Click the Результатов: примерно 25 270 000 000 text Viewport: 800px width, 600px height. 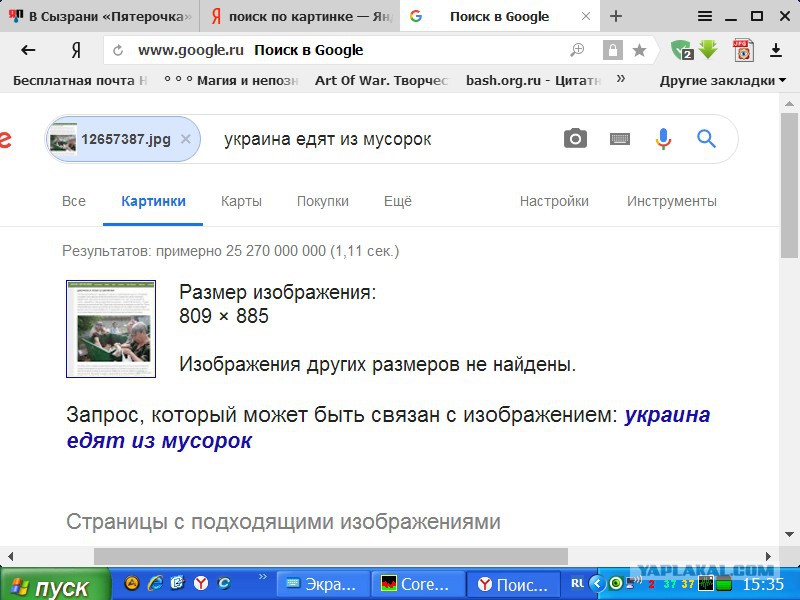(231, 251)
